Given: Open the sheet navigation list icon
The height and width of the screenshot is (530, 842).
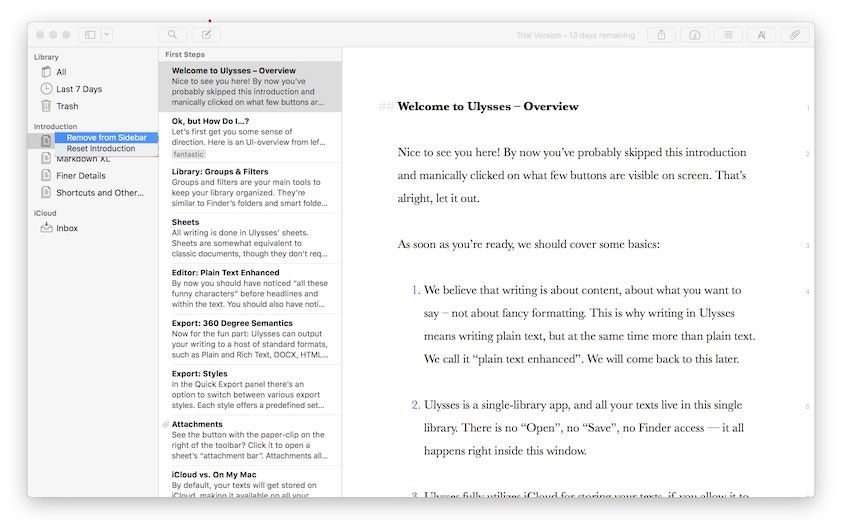Looking at the screenshot, I should tap(728, 35).
